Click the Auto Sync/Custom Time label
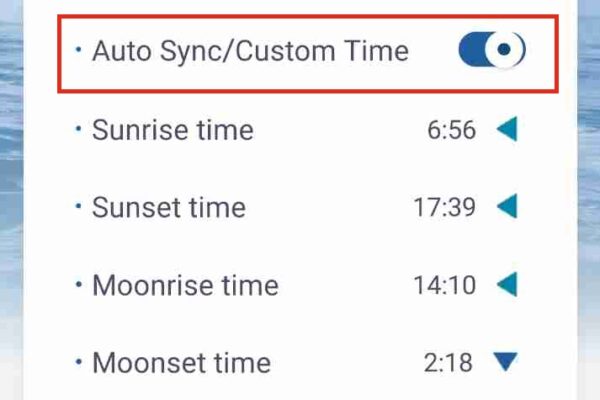Viewport: 600px width, 400px height. coord(250,51)
